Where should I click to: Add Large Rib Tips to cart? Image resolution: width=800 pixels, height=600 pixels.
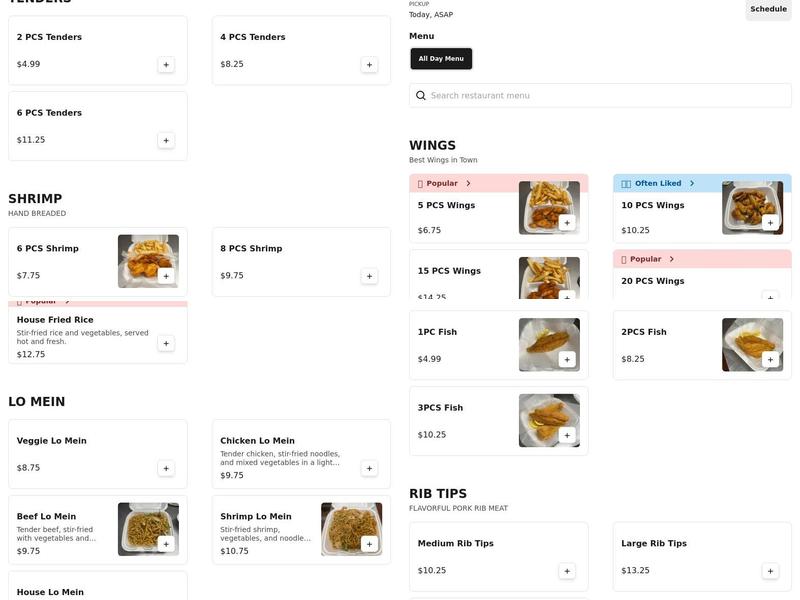click(x=770, y=571)
